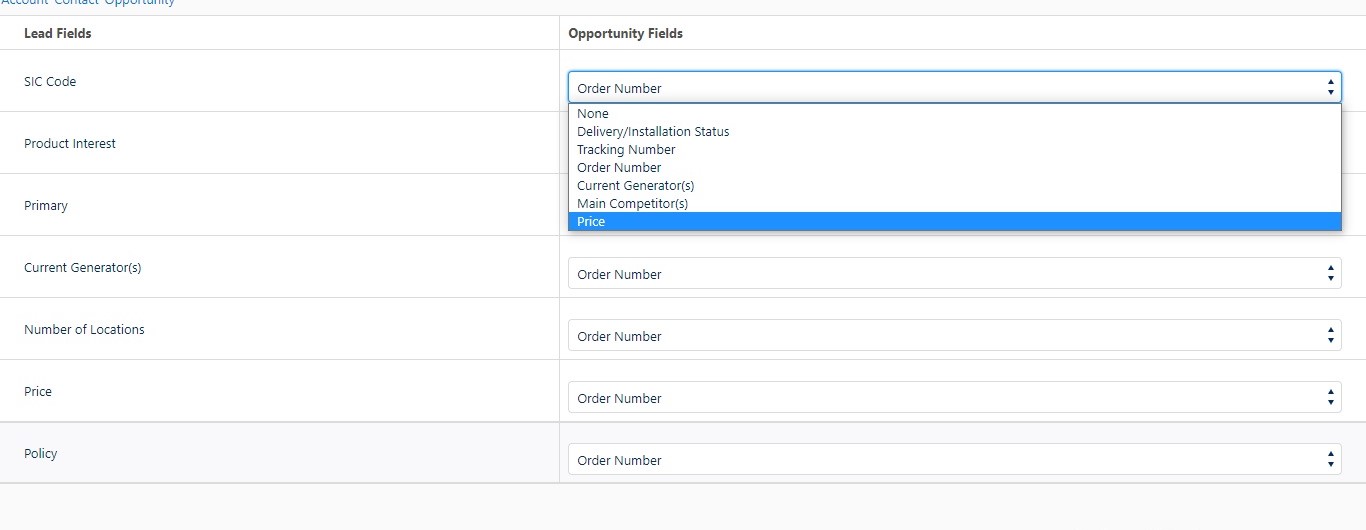The width and height of the screenshot is (1366, 530).
Task: Expand the Number of Locations mapping dropdown
Action: (x=954, y=336)
